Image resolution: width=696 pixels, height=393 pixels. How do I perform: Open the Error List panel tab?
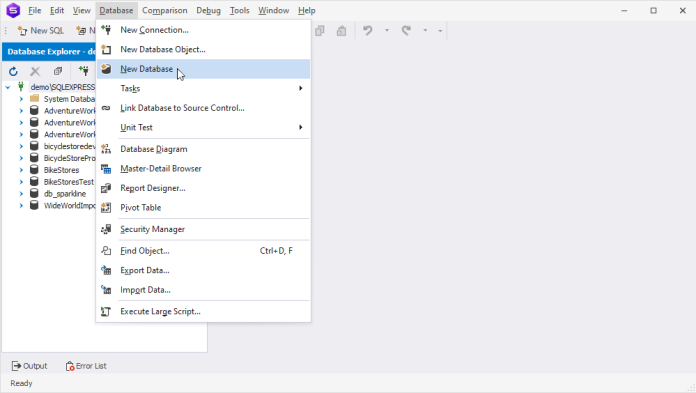pos(86,366)
